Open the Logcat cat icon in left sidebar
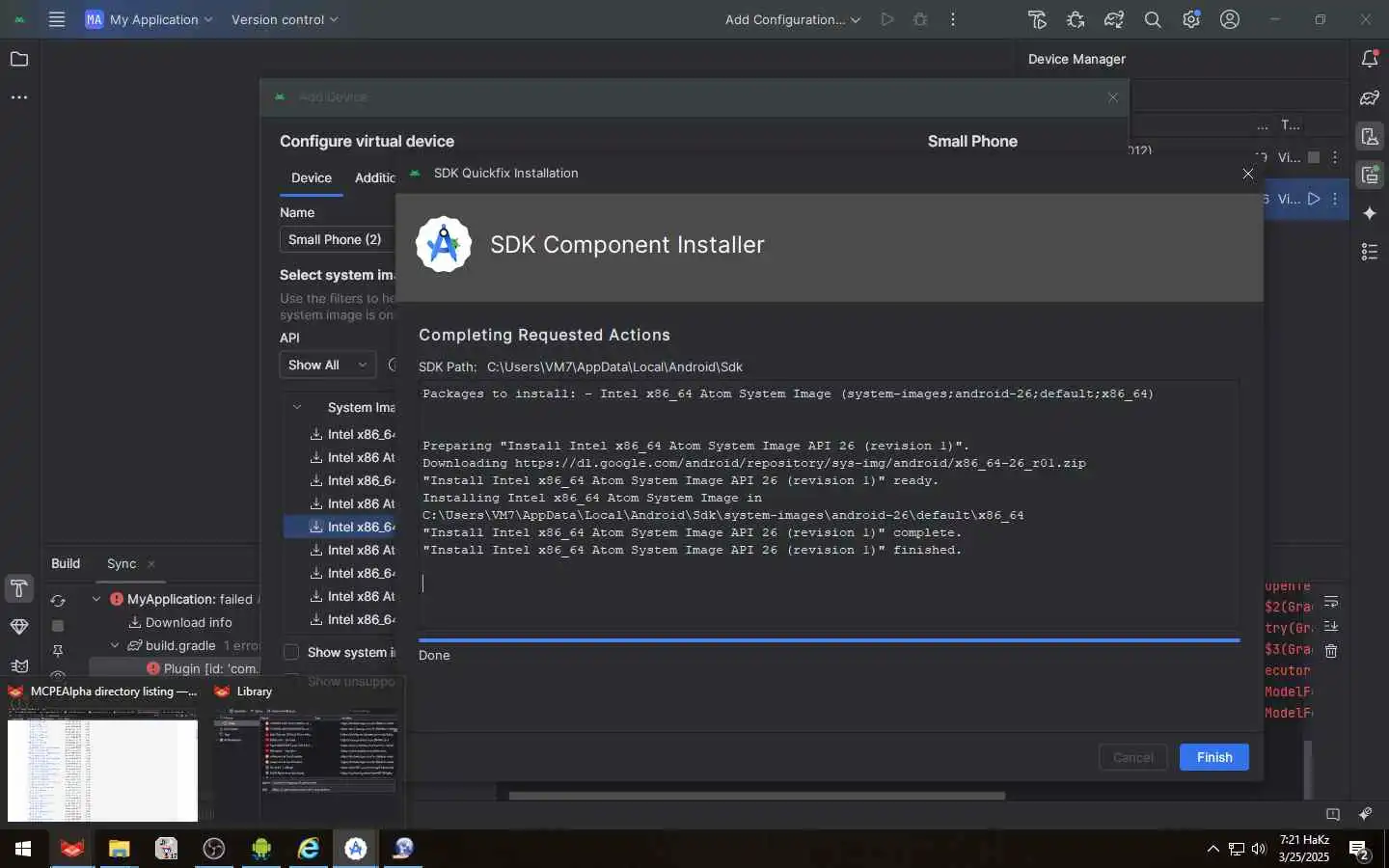The height and width of the screenshot is (868, 1389). [18, 665]
